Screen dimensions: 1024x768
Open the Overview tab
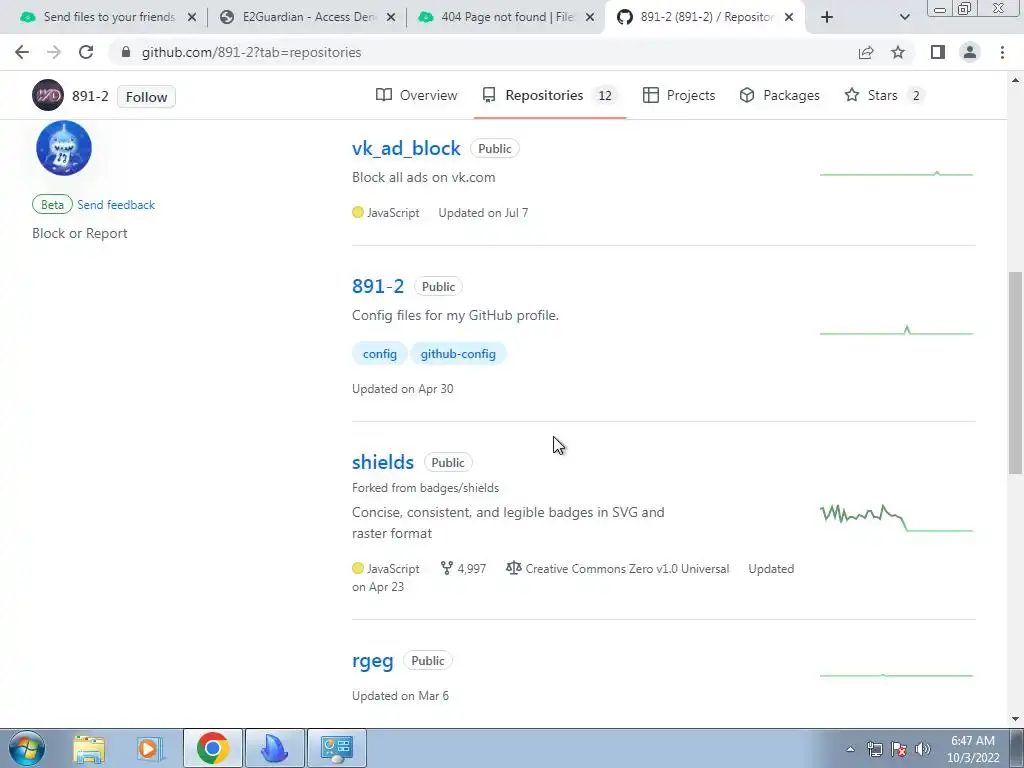(417, 95)
